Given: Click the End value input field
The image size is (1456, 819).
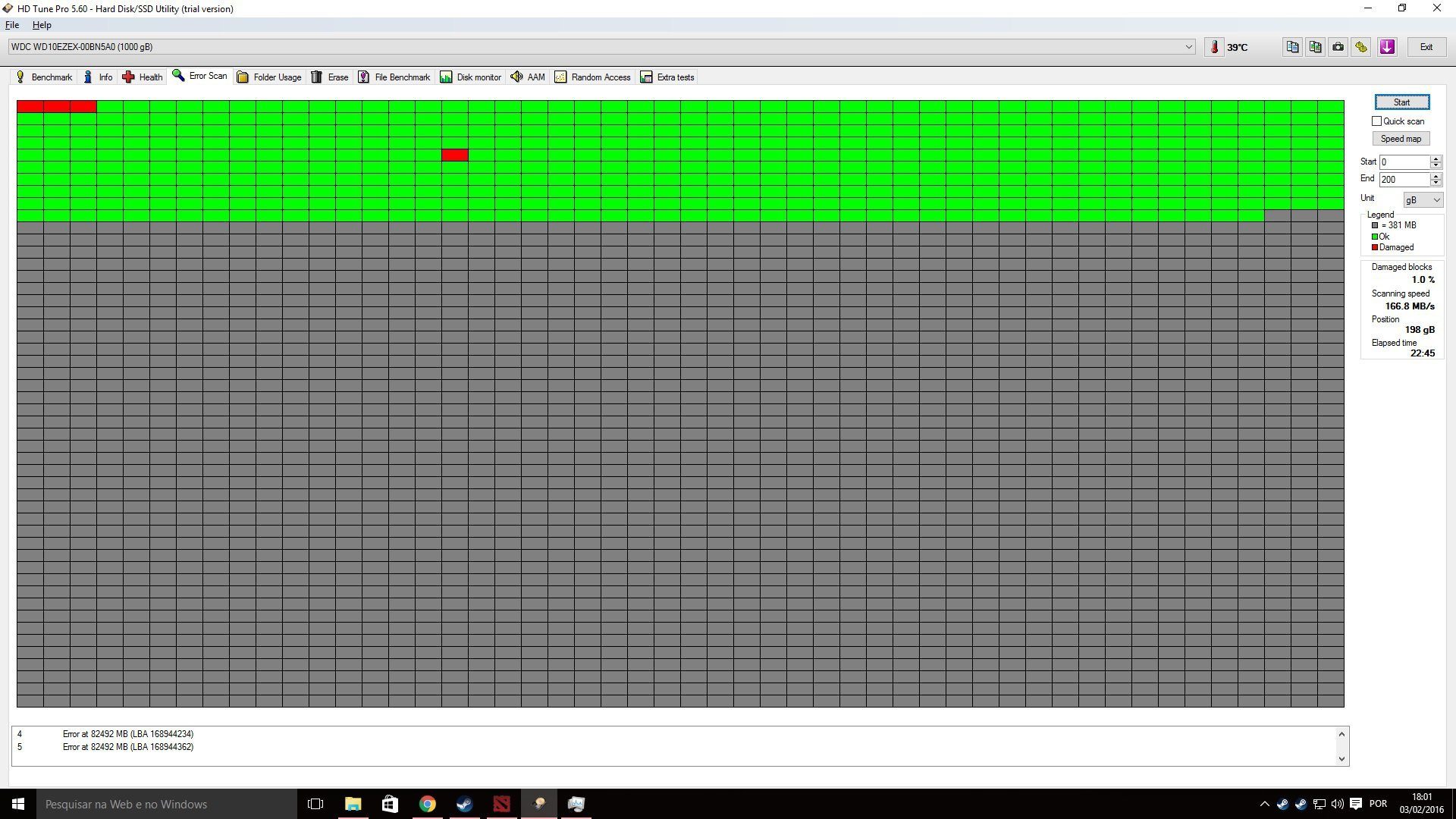Looking at the screenshot, I should (1404, 180).
